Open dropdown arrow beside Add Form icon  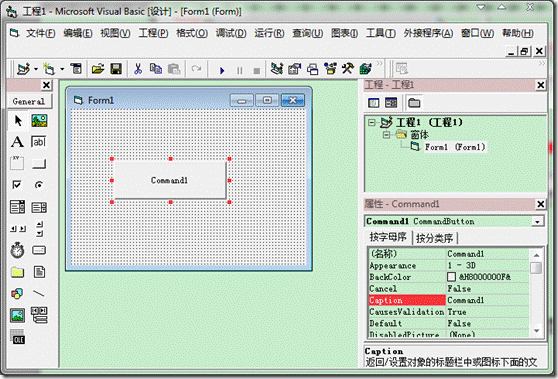tap(62, 69)
